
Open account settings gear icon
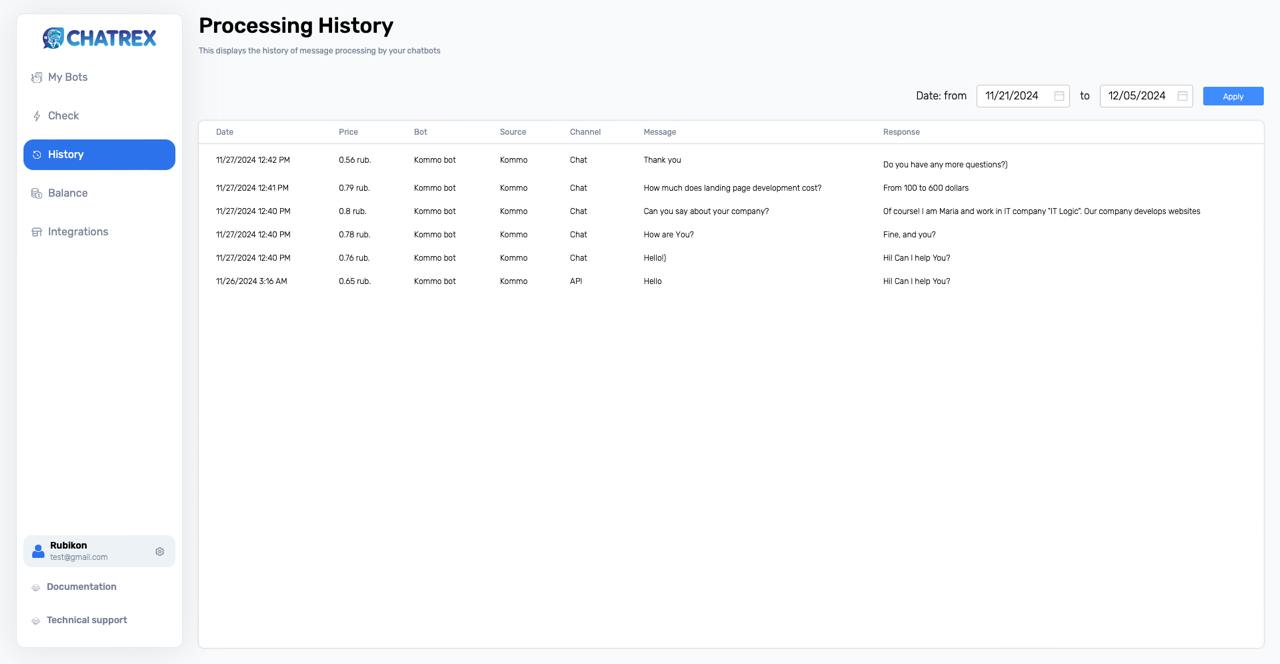[159, 551]
